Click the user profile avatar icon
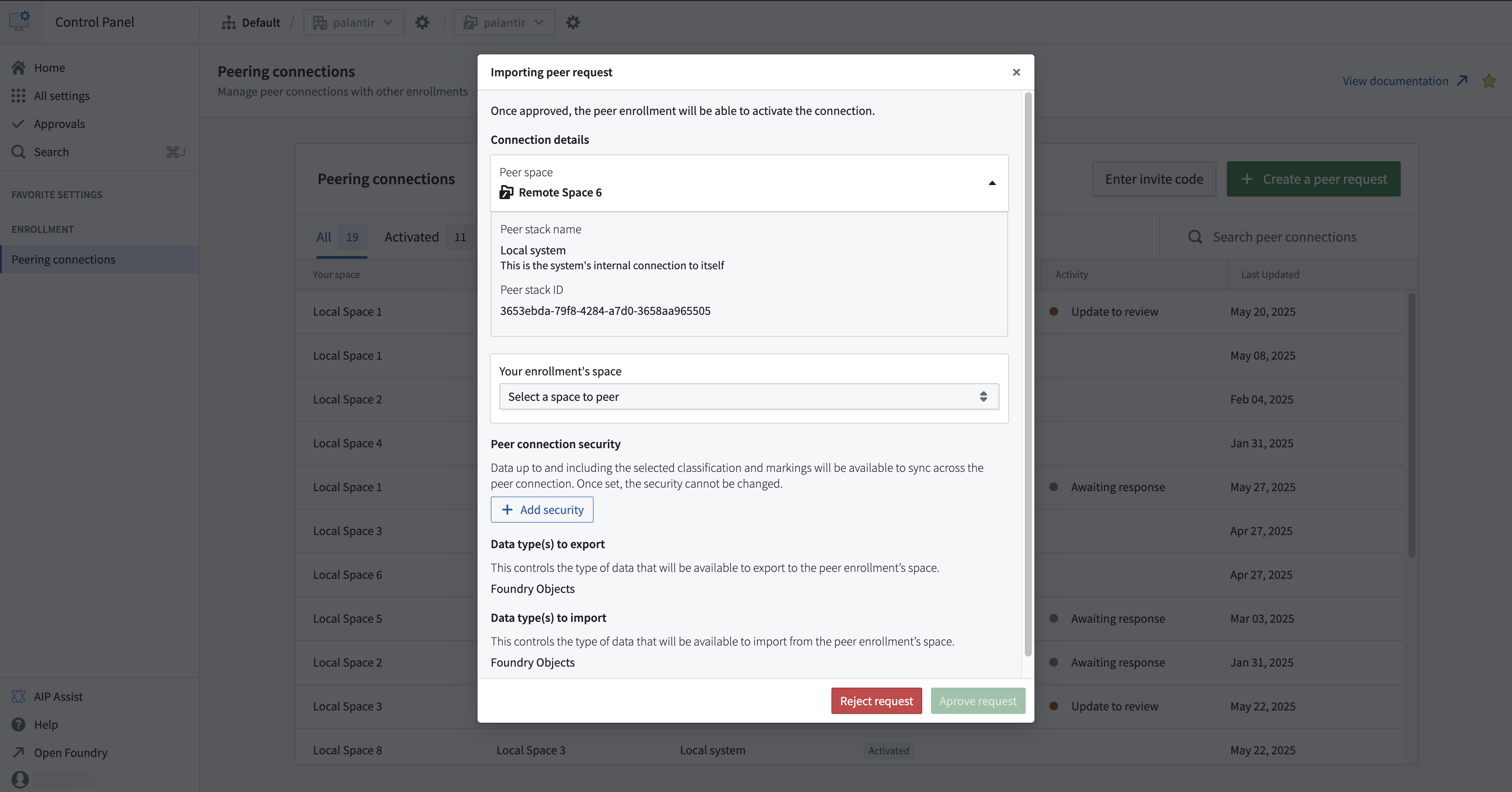The image size is (1512, 792). click(20, 779)
